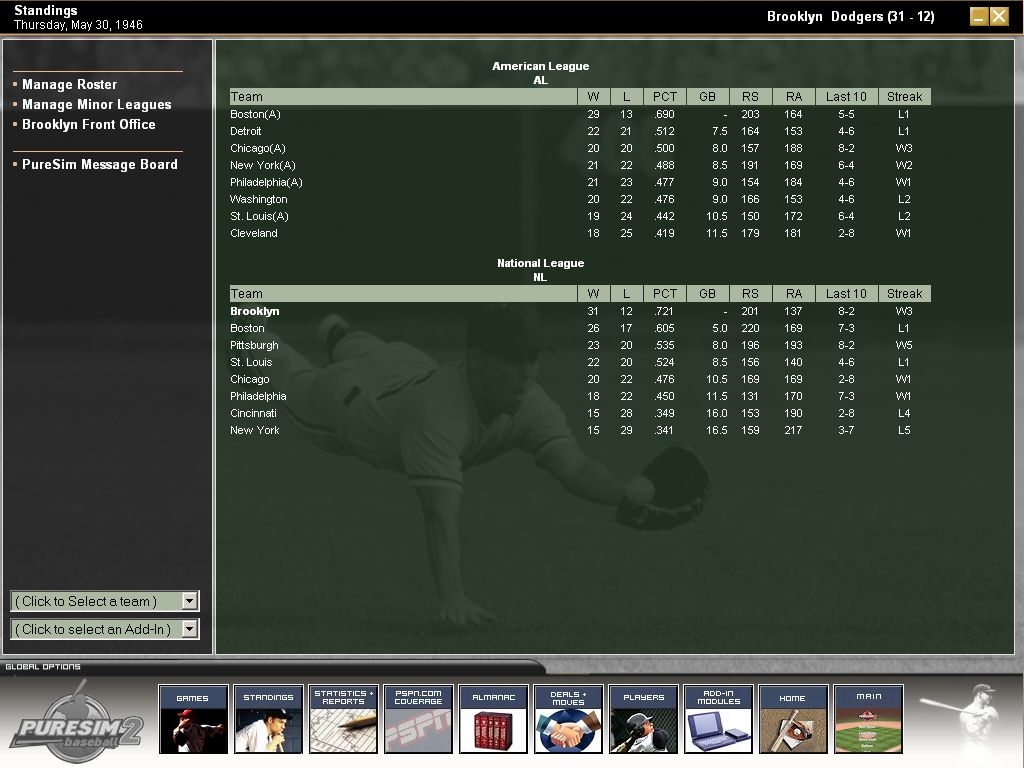Click American League GB column header

tap(708, 97)
